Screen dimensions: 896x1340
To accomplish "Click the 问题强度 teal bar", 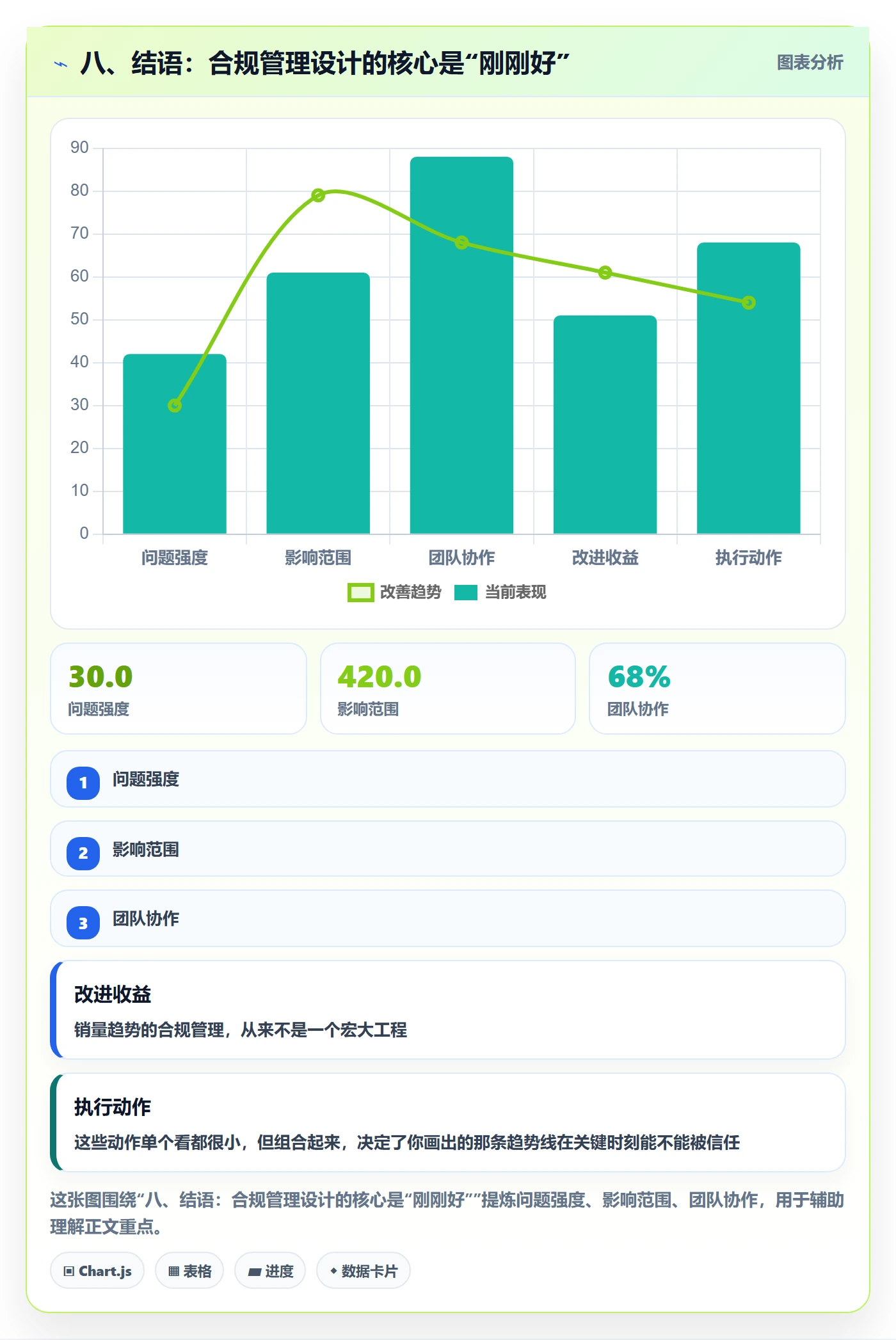I will pos(175,443).
